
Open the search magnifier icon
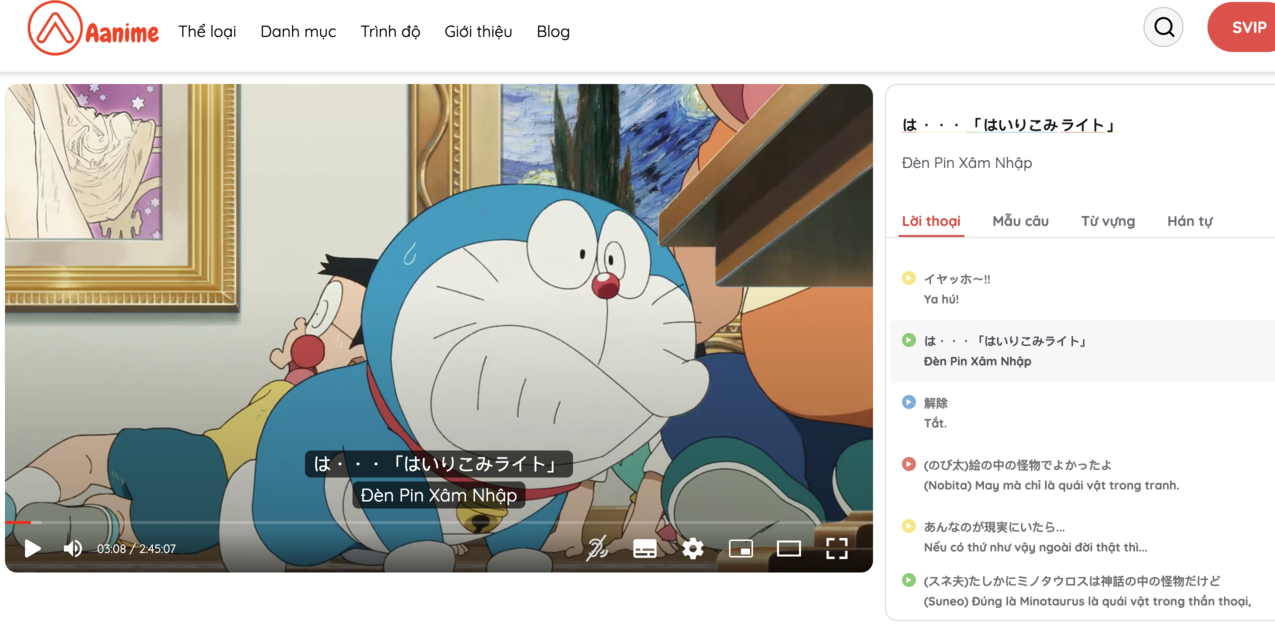(1163, 26)
